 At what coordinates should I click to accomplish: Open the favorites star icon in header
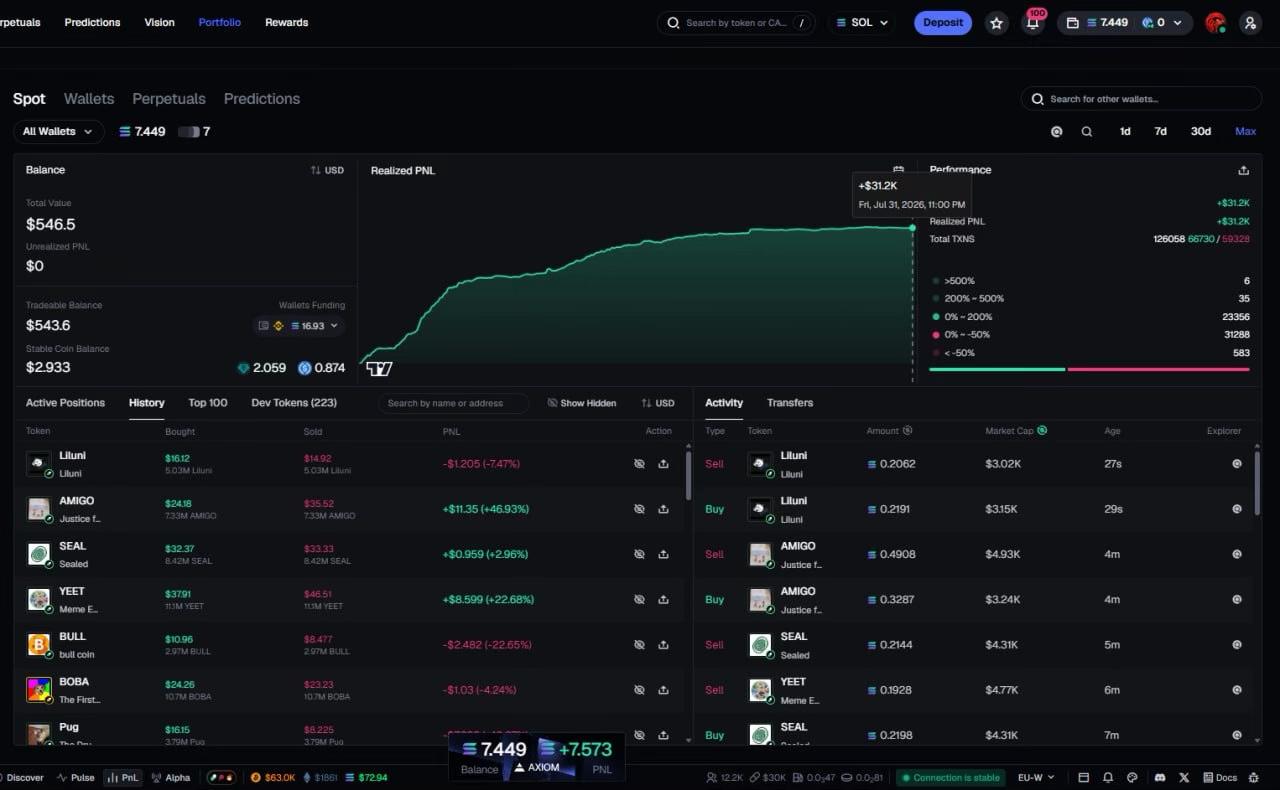point(996,23)
